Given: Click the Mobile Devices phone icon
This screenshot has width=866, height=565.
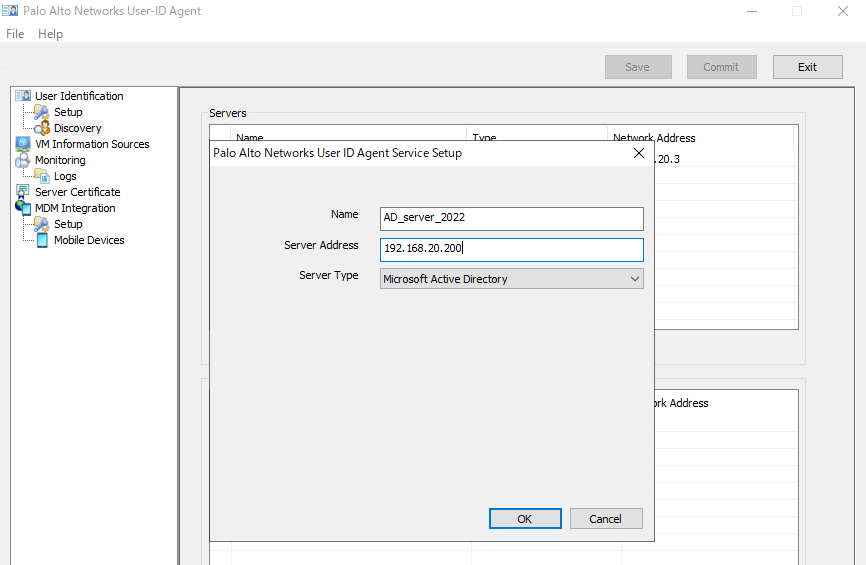Looking at the screenshot, I should coord(42,240).
